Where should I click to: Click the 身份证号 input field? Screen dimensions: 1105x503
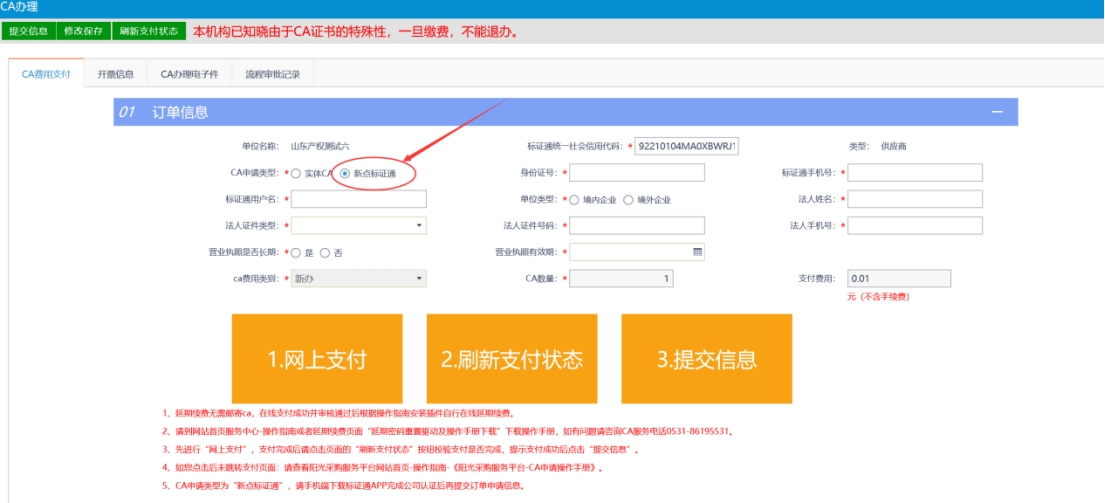tap(636, 173)
